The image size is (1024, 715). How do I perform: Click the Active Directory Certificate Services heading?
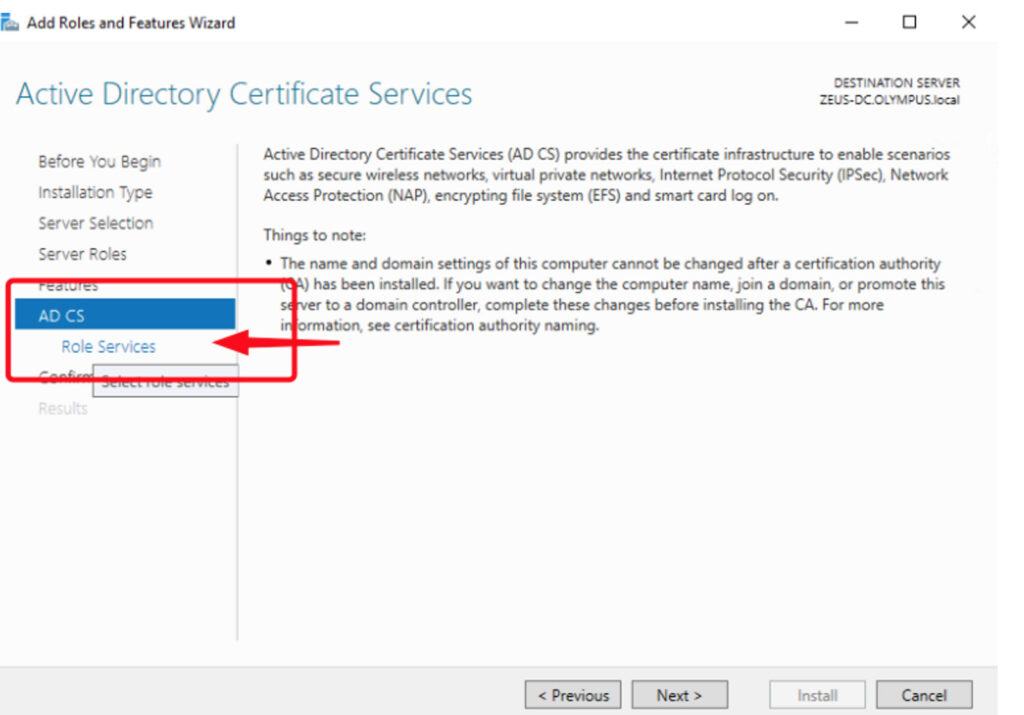click(244, 94)
